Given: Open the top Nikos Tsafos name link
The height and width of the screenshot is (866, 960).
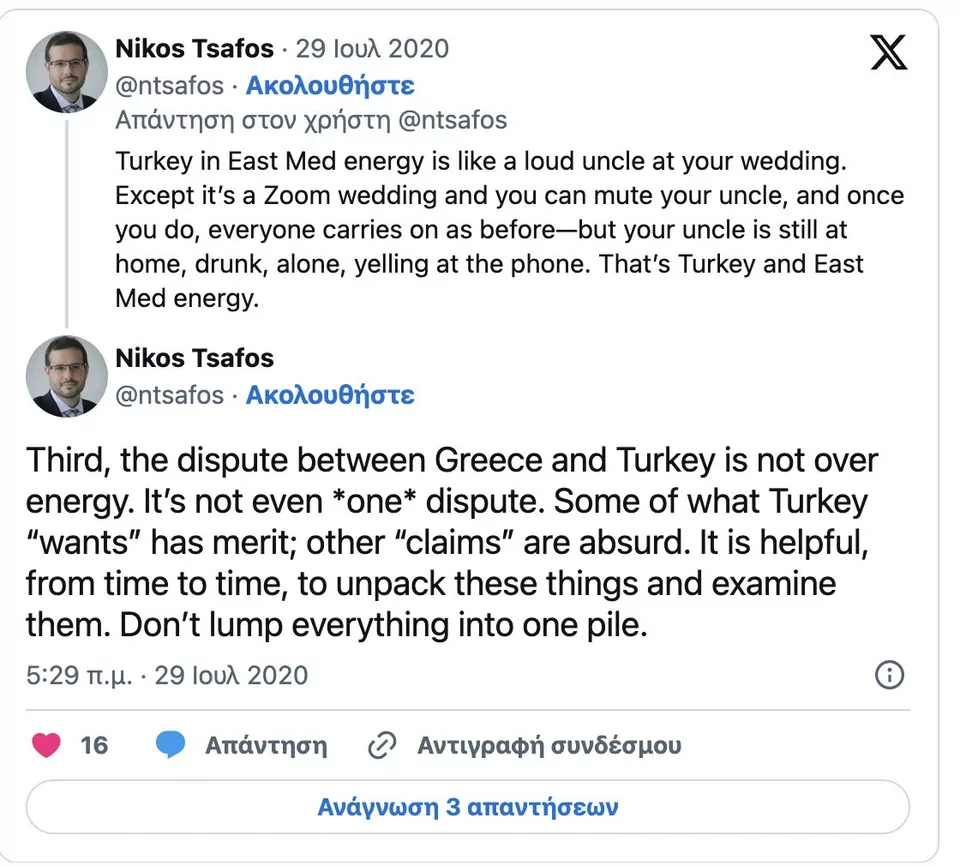Looking at the screenshot, I should (x=194, y=48).
